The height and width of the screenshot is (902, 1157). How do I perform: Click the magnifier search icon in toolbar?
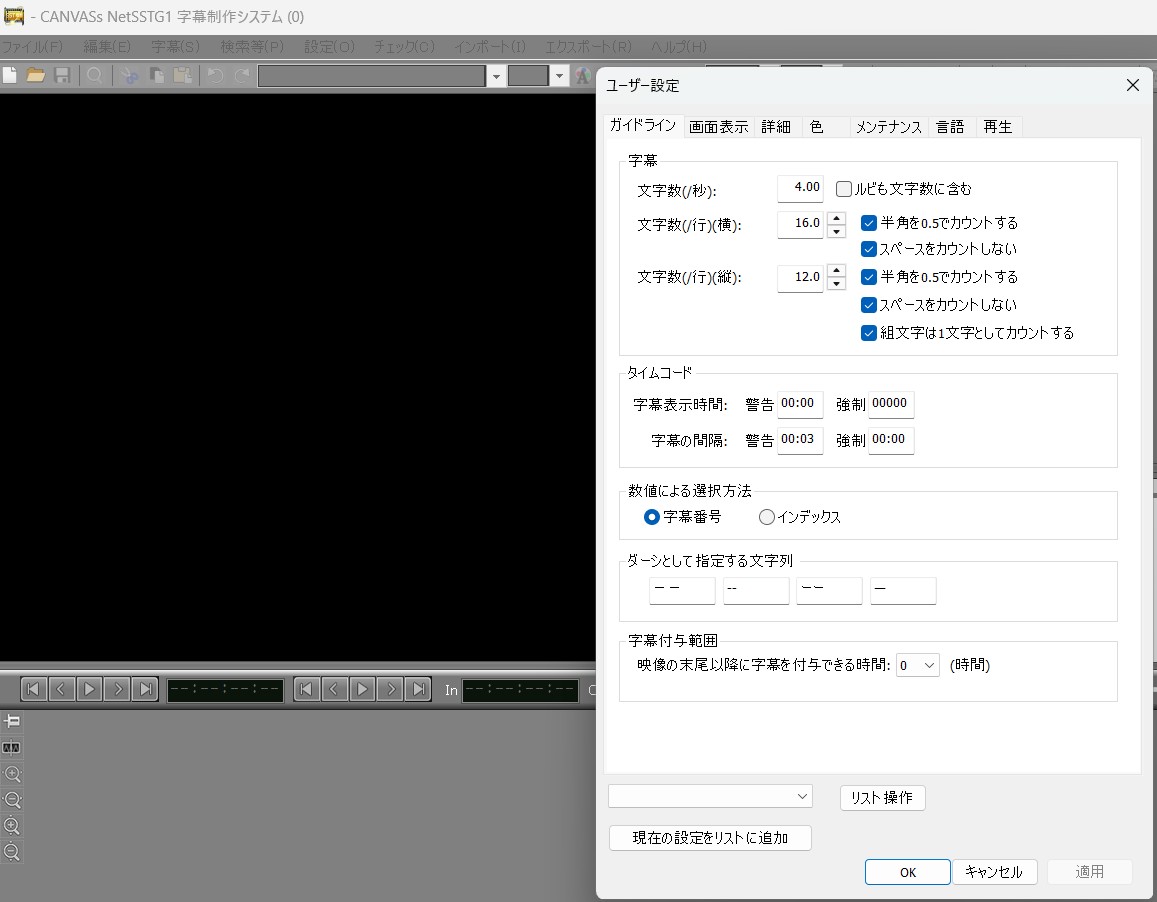pos(94,76)
